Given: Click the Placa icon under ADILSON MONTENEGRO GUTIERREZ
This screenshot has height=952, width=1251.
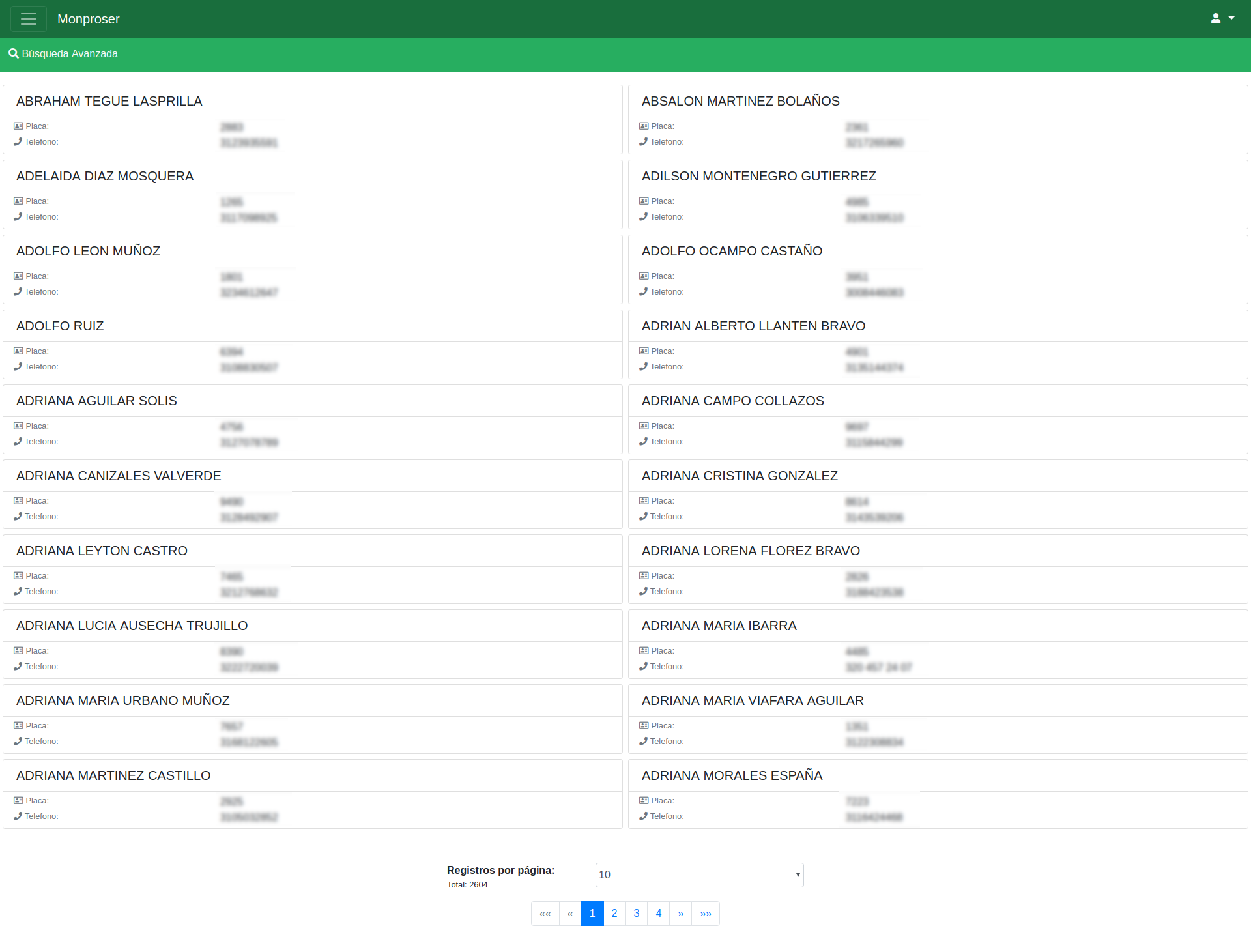Looking at the screenshot, I should pyautogui.click(x=644, y=201).
